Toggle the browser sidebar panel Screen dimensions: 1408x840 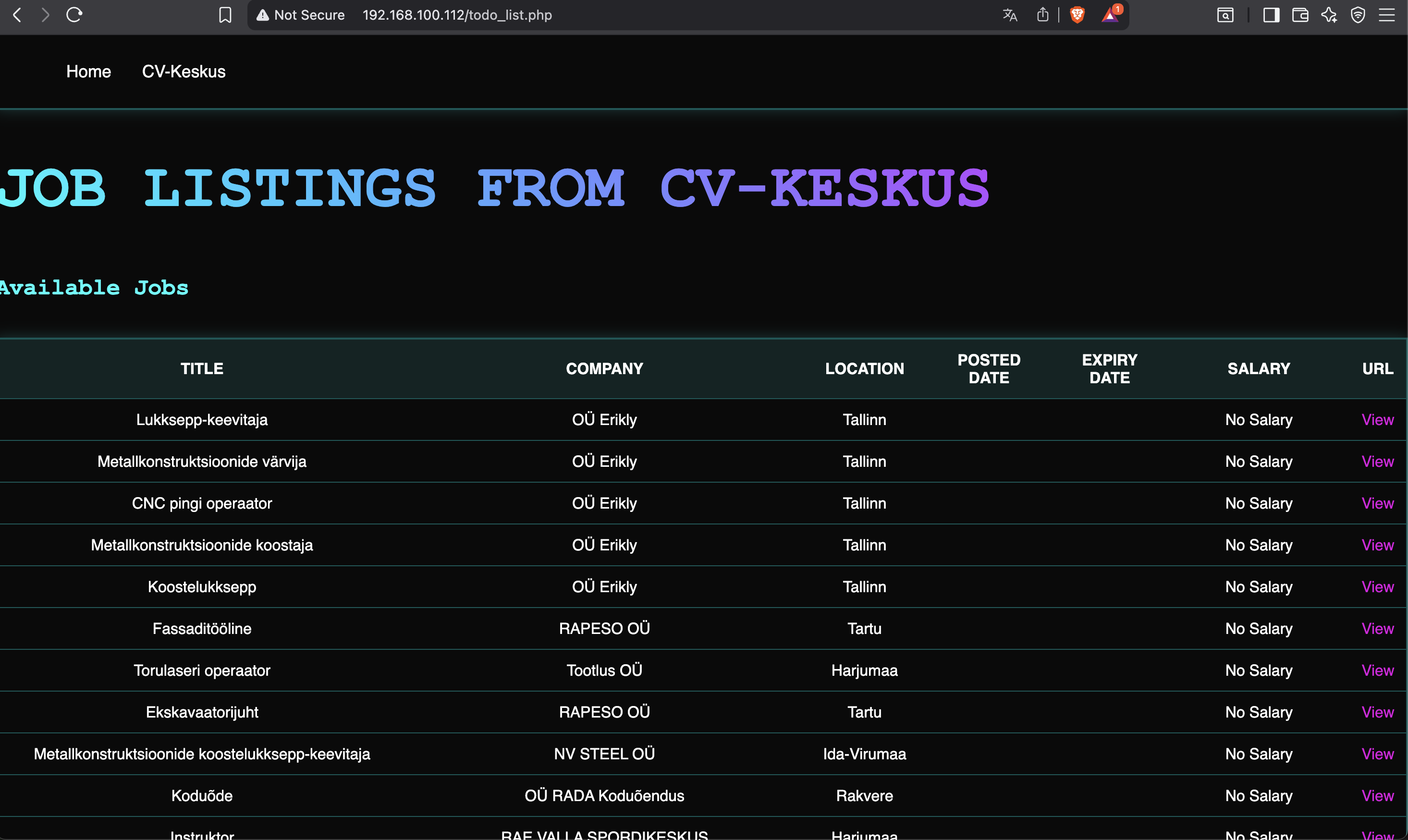1271,15
